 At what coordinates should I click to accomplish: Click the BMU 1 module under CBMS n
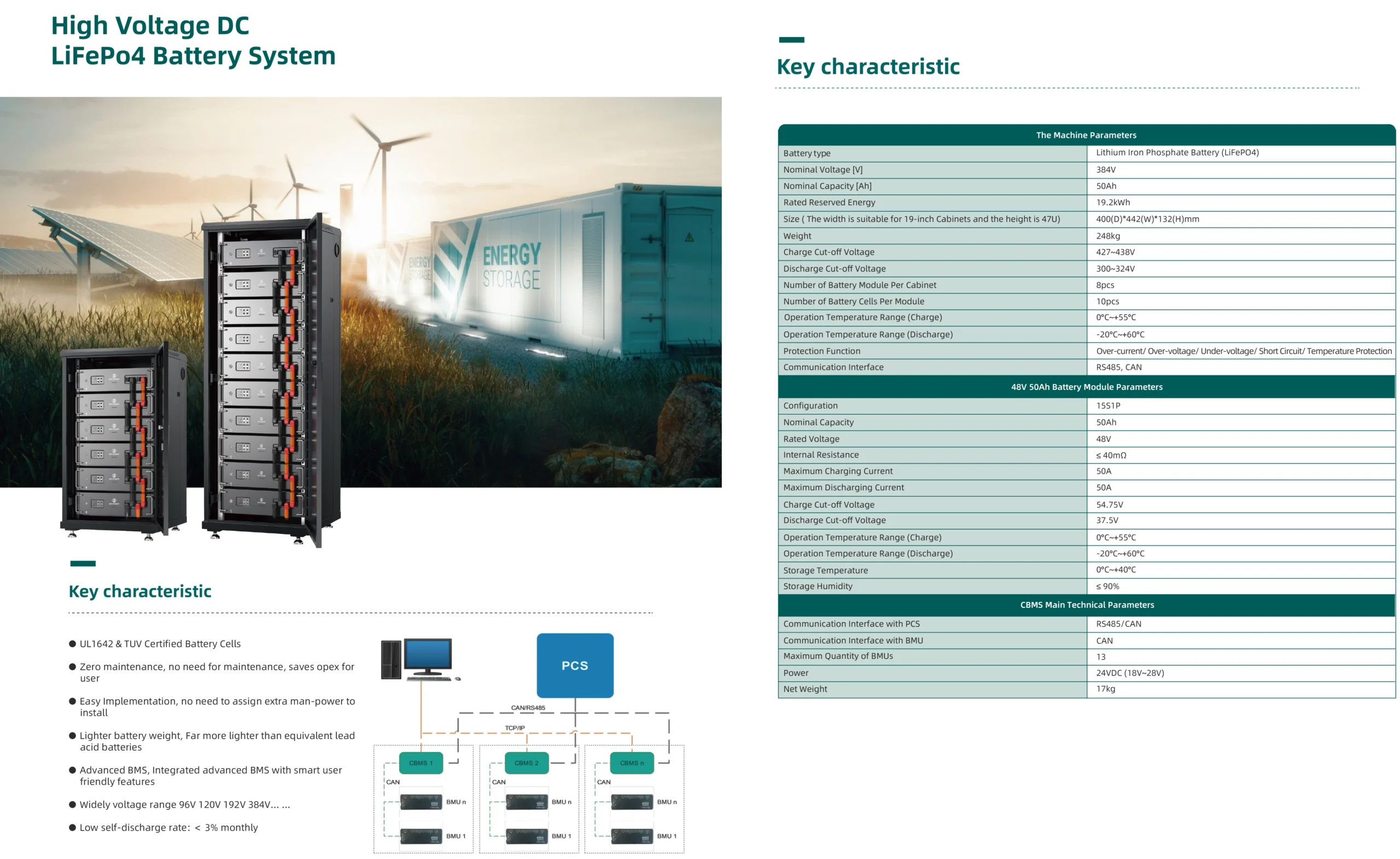click(632, 835)
